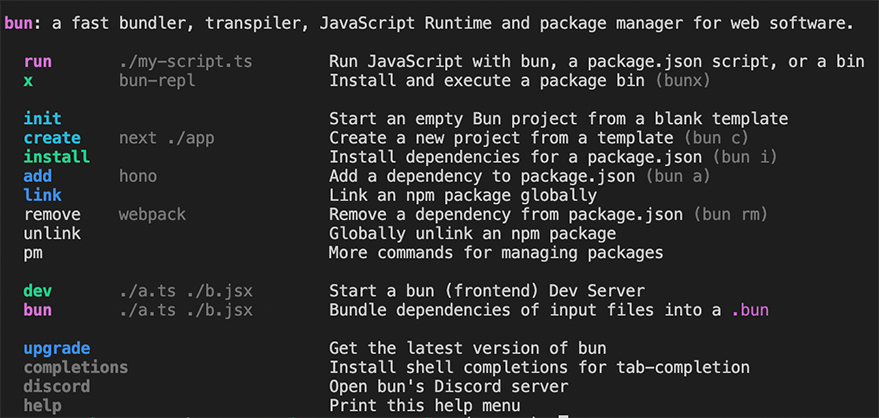879x418 pixels.
Task: Click 'Install dependencies for a package.json' text
Action: click(515, 157)
